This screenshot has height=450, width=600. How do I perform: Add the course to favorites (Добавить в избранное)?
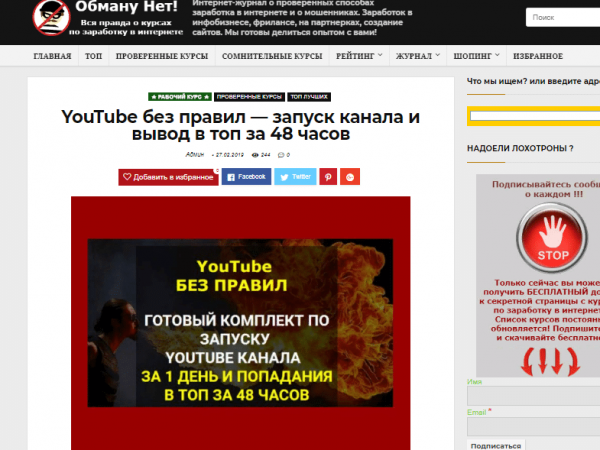point(168,177)
